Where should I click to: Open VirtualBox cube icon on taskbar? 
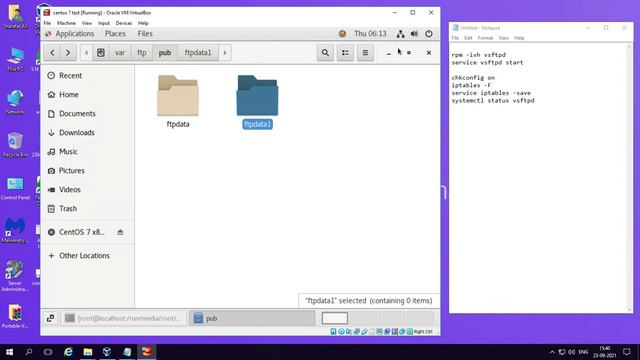coord(107,352)
